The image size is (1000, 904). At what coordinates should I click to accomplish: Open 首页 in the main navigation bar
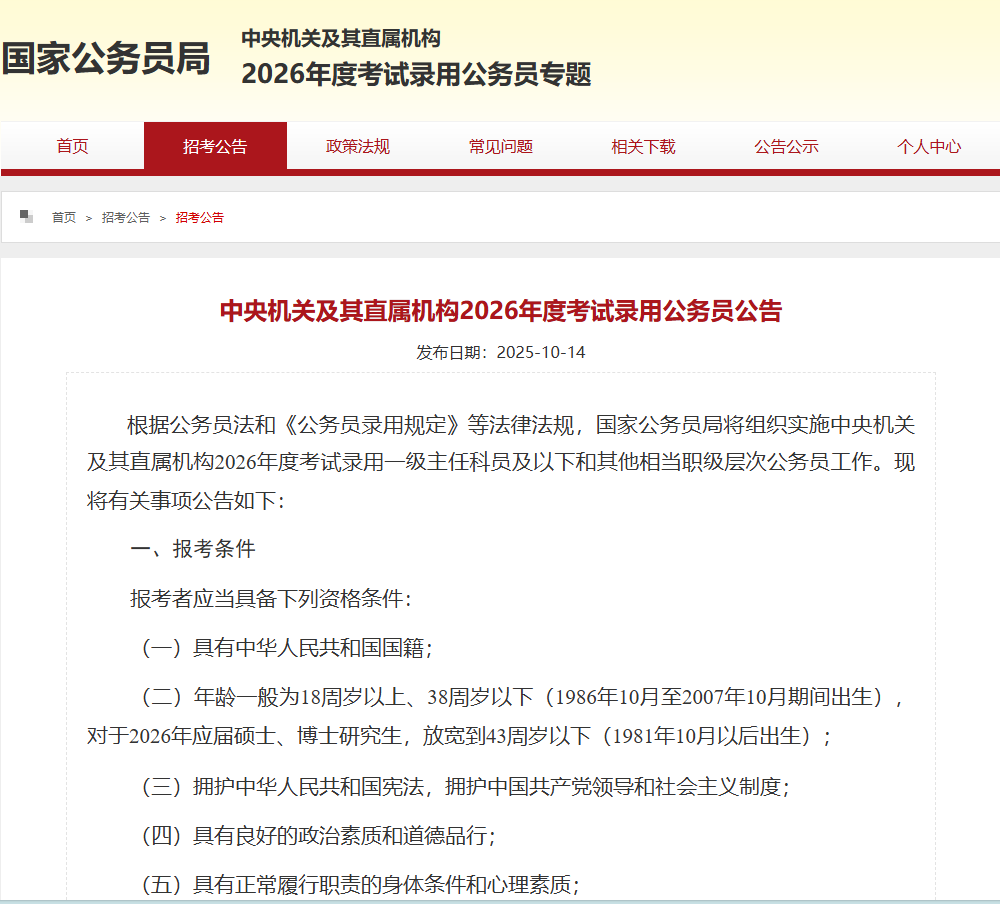72,147
